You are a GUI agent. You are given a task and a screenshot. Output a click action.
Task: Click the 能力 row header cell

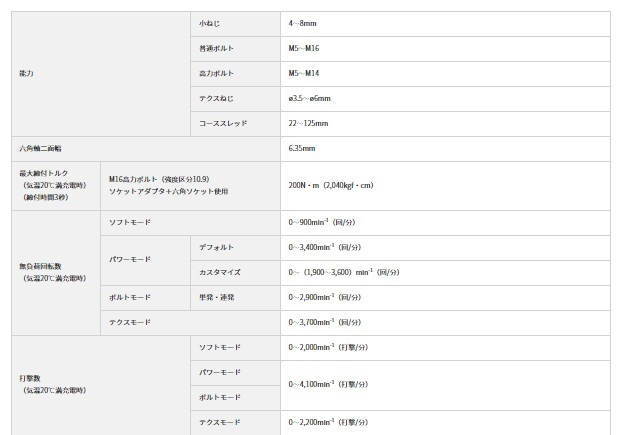[101, 74]
